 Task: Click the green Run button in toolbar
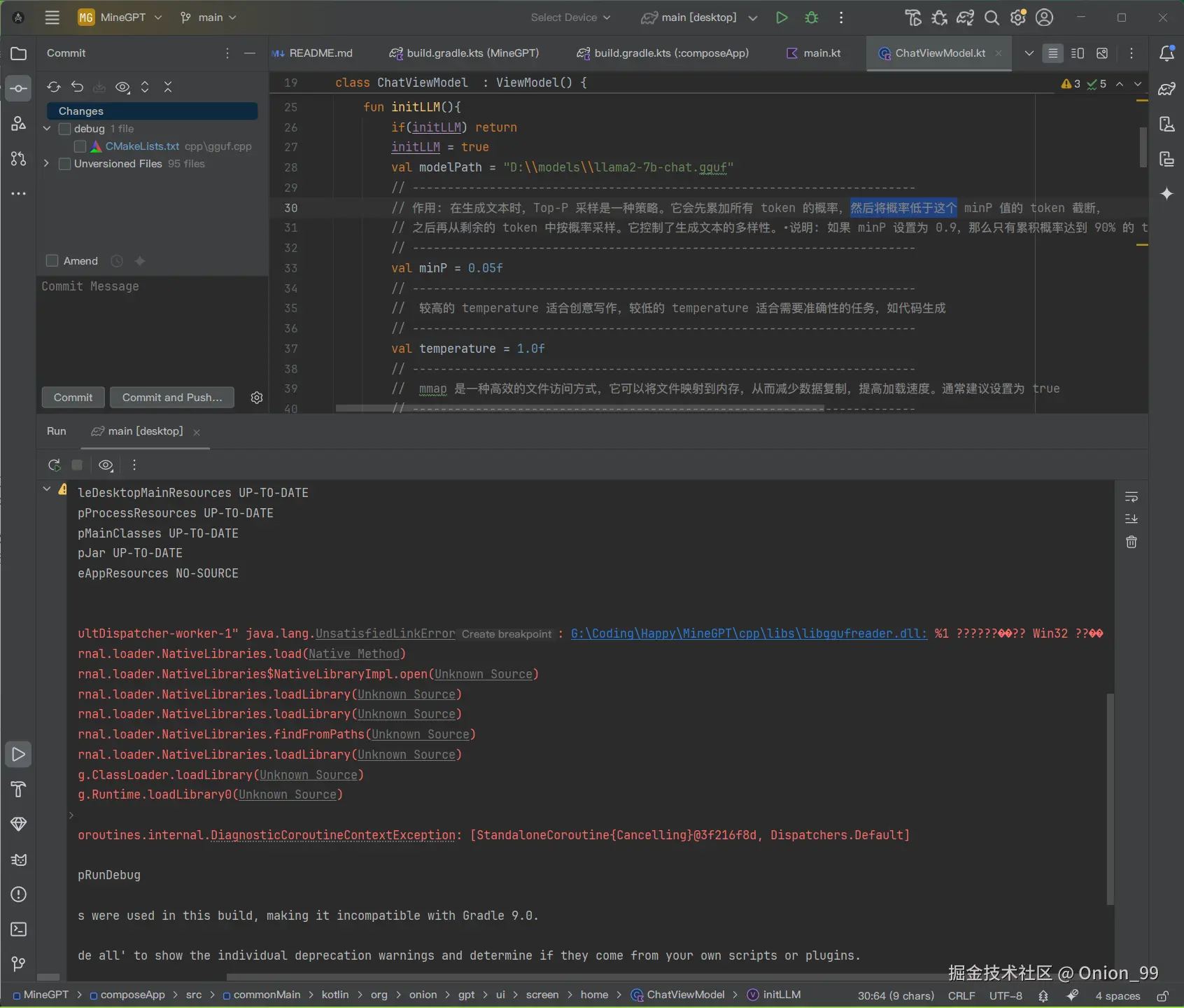pyautogui.click(x=782, y=17)
